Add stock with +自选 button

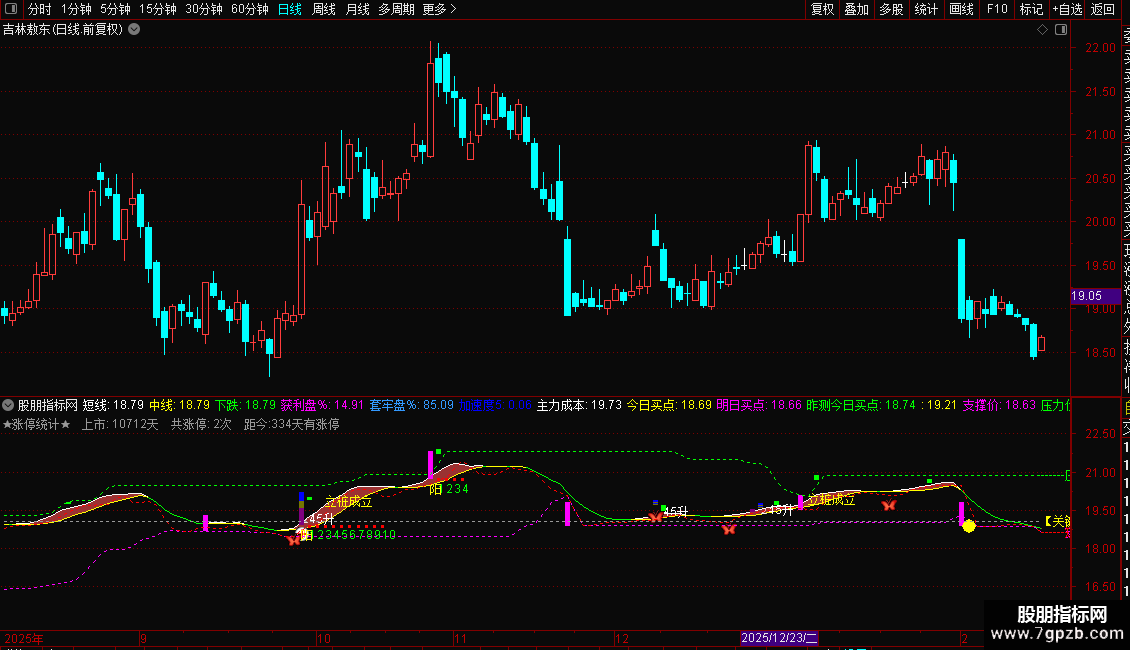(1067, 9)
